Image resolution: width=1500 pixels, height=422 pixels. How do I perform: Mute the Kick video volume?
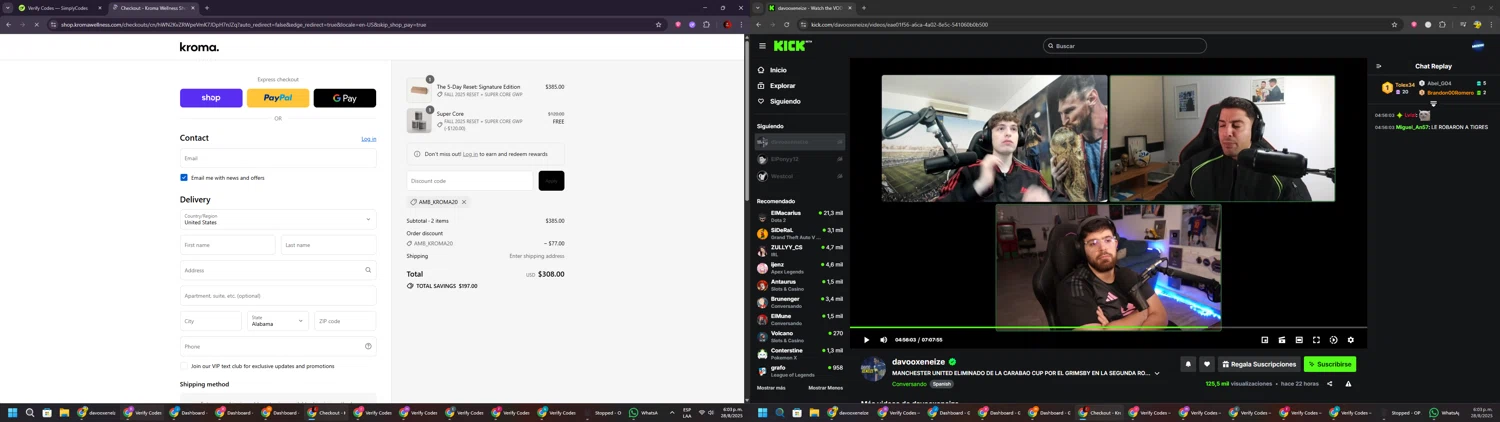(884, 340)
